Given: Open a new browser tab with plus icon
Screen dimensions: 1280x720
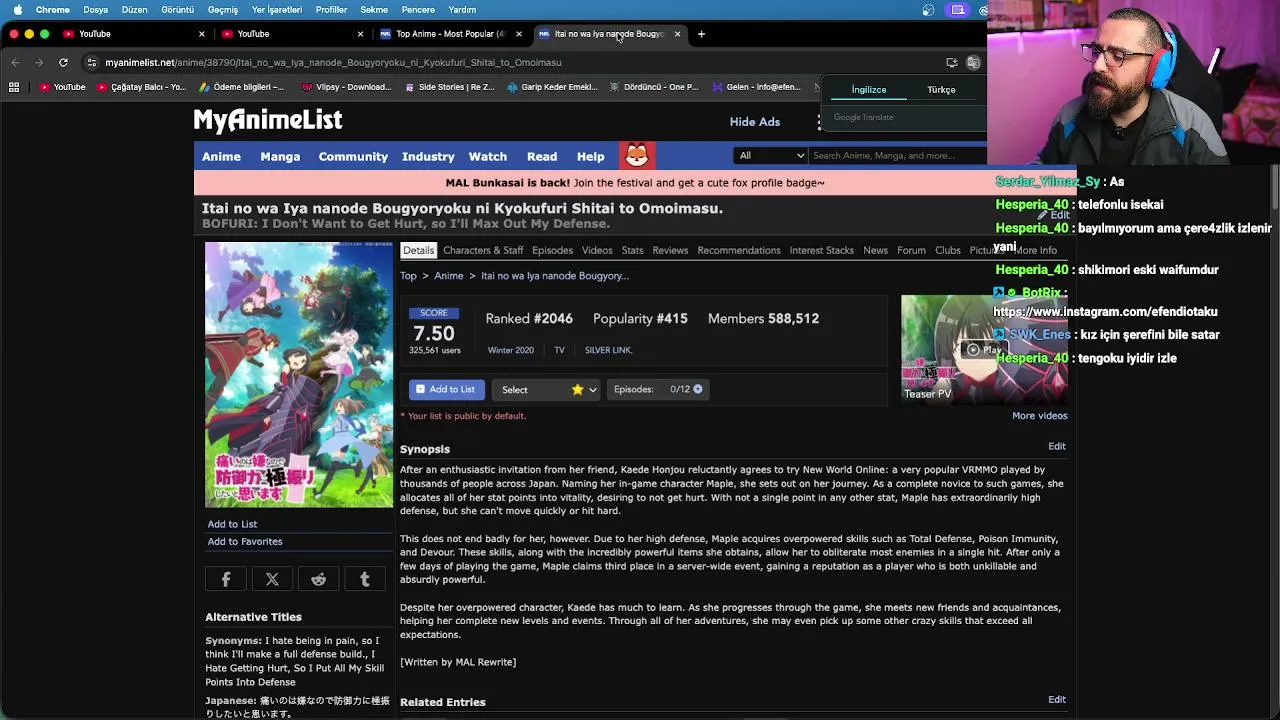Looking at the screenshot, I should click(701, 34).
